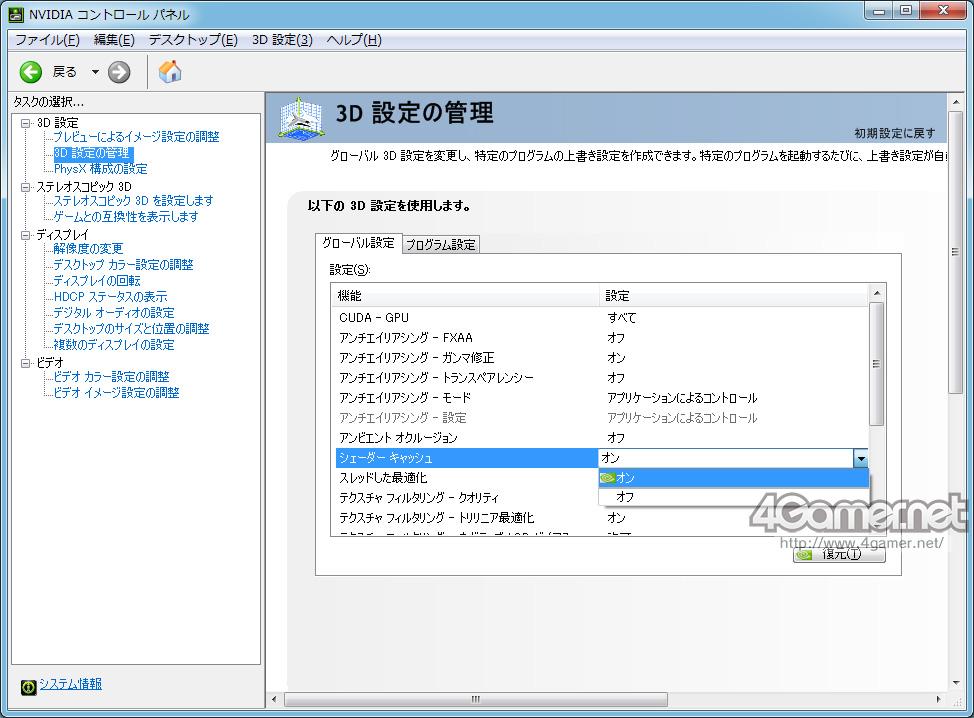974x718 pixels.
Task: Click main panel vertical scrollbar down arrow
Action: point(955,683)
